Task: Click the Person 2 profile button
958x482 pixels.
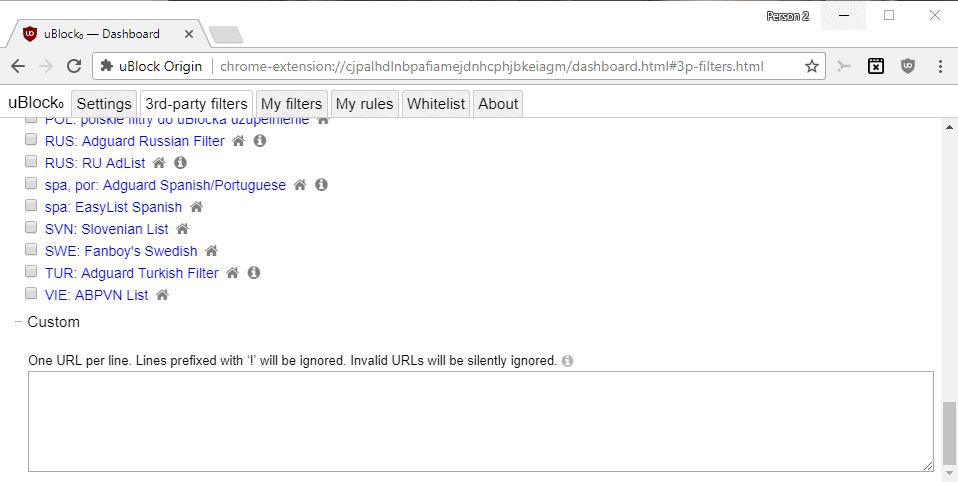Action: point(788,16)
